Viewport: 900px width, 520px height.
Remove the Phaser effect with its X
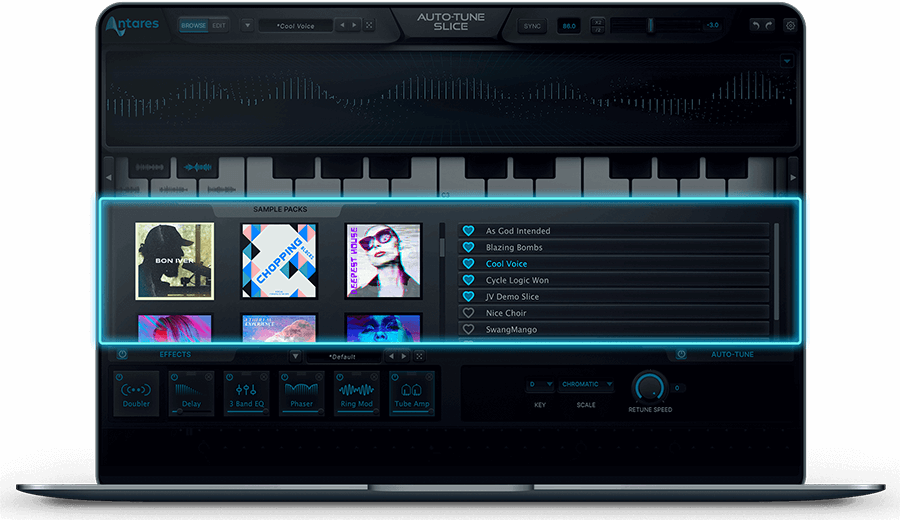pos(319,377)
